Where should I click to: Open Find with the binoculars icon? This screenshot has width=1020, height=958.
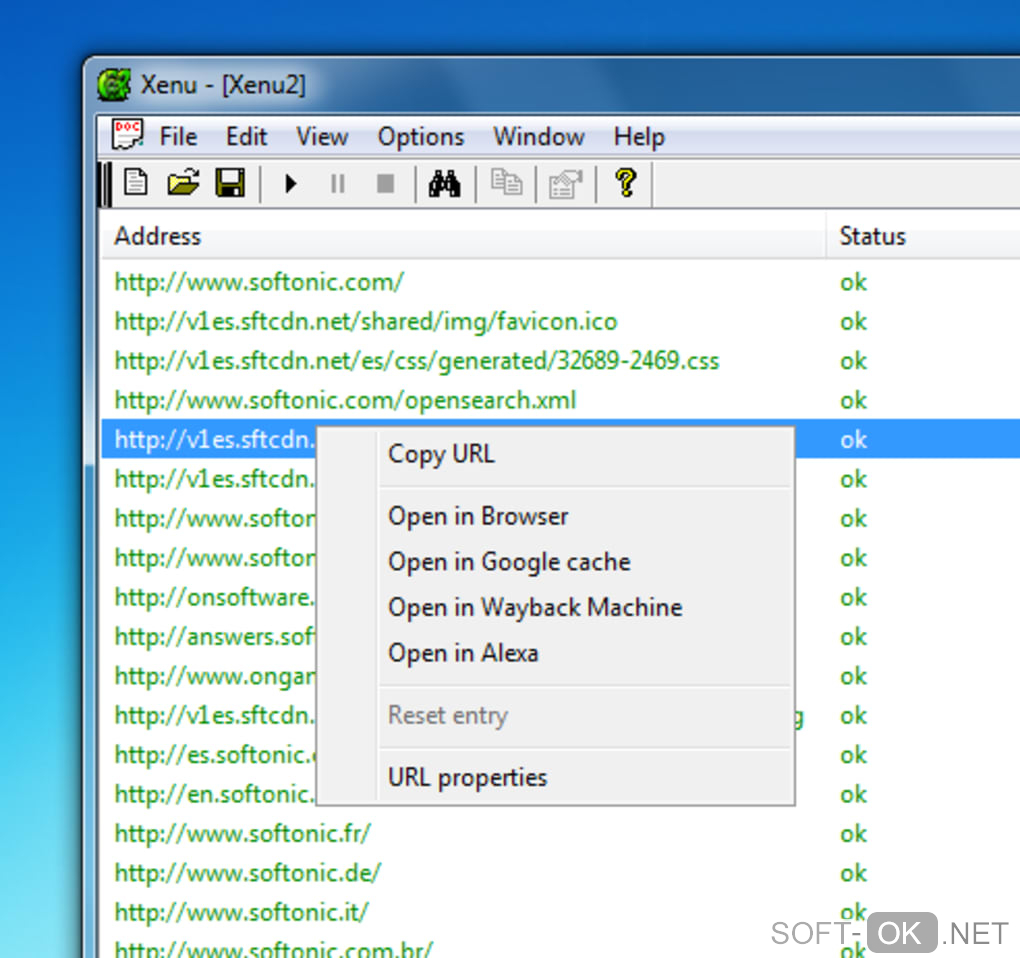click(x=444, y=183)
